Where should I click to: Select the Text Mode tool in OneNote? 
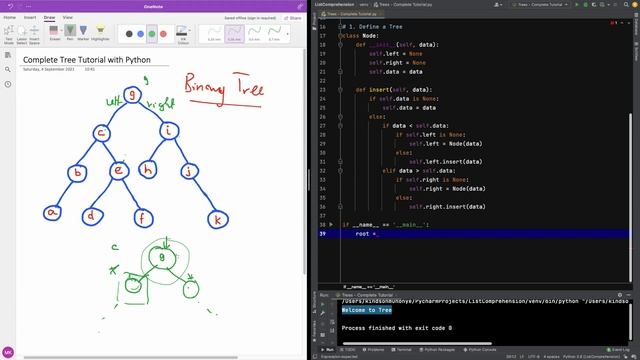pos(9,35)
